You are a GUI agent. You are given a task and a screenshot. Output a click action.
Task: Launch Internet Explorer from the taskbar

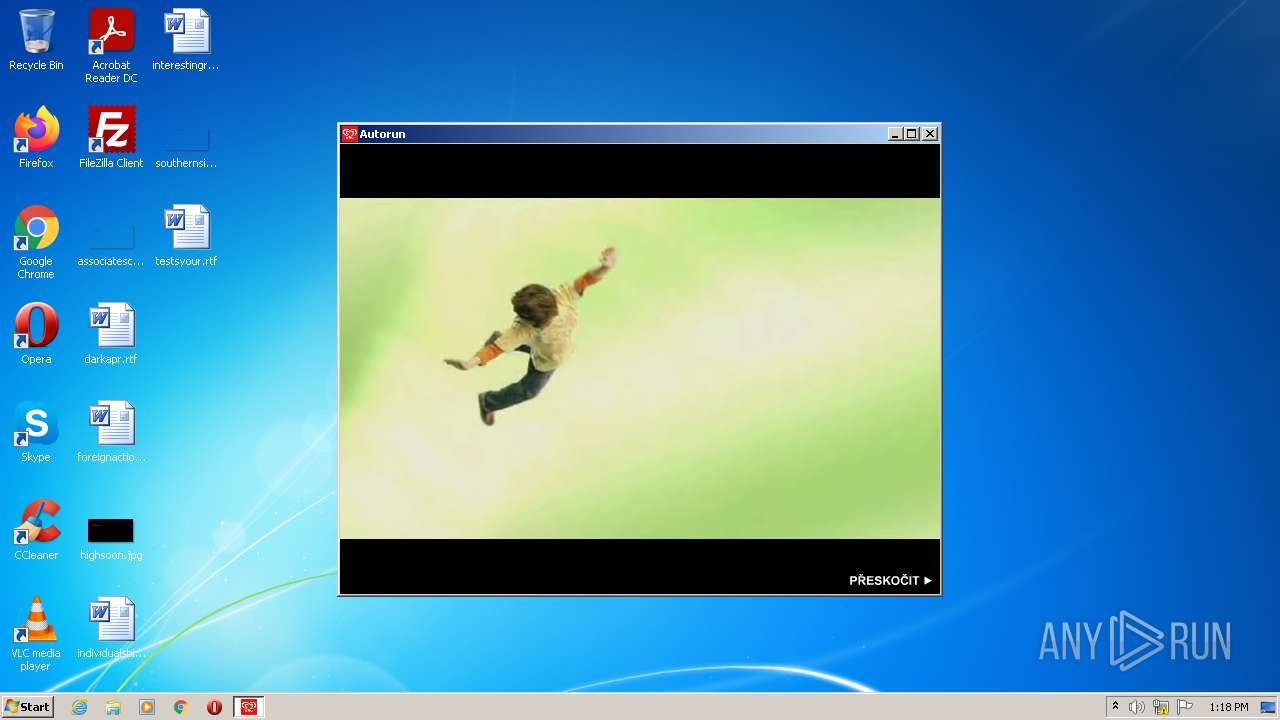pyautogui.click(x=79, y=707)
